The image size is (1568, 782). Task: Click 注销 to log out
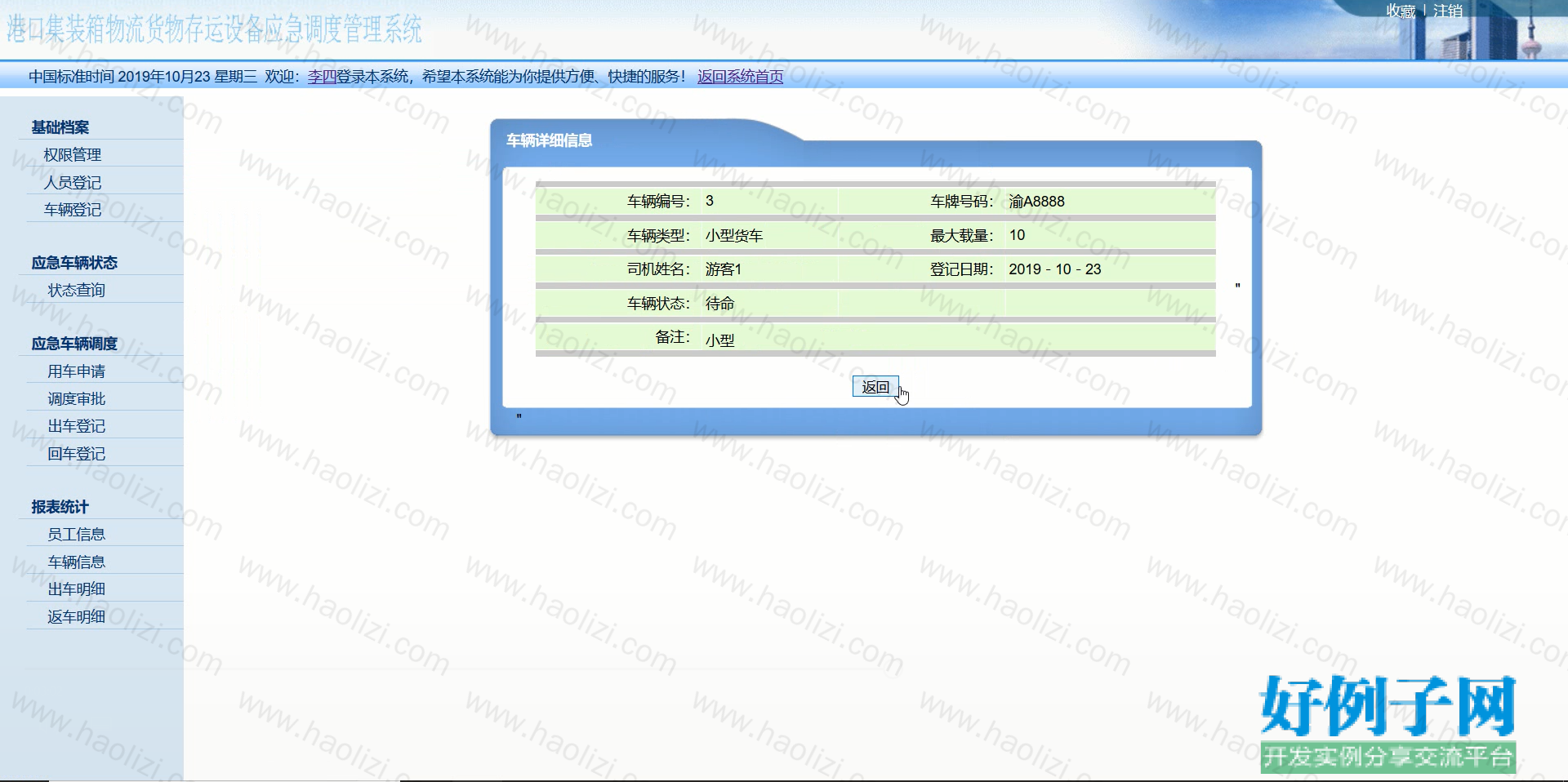point(1448,11)
